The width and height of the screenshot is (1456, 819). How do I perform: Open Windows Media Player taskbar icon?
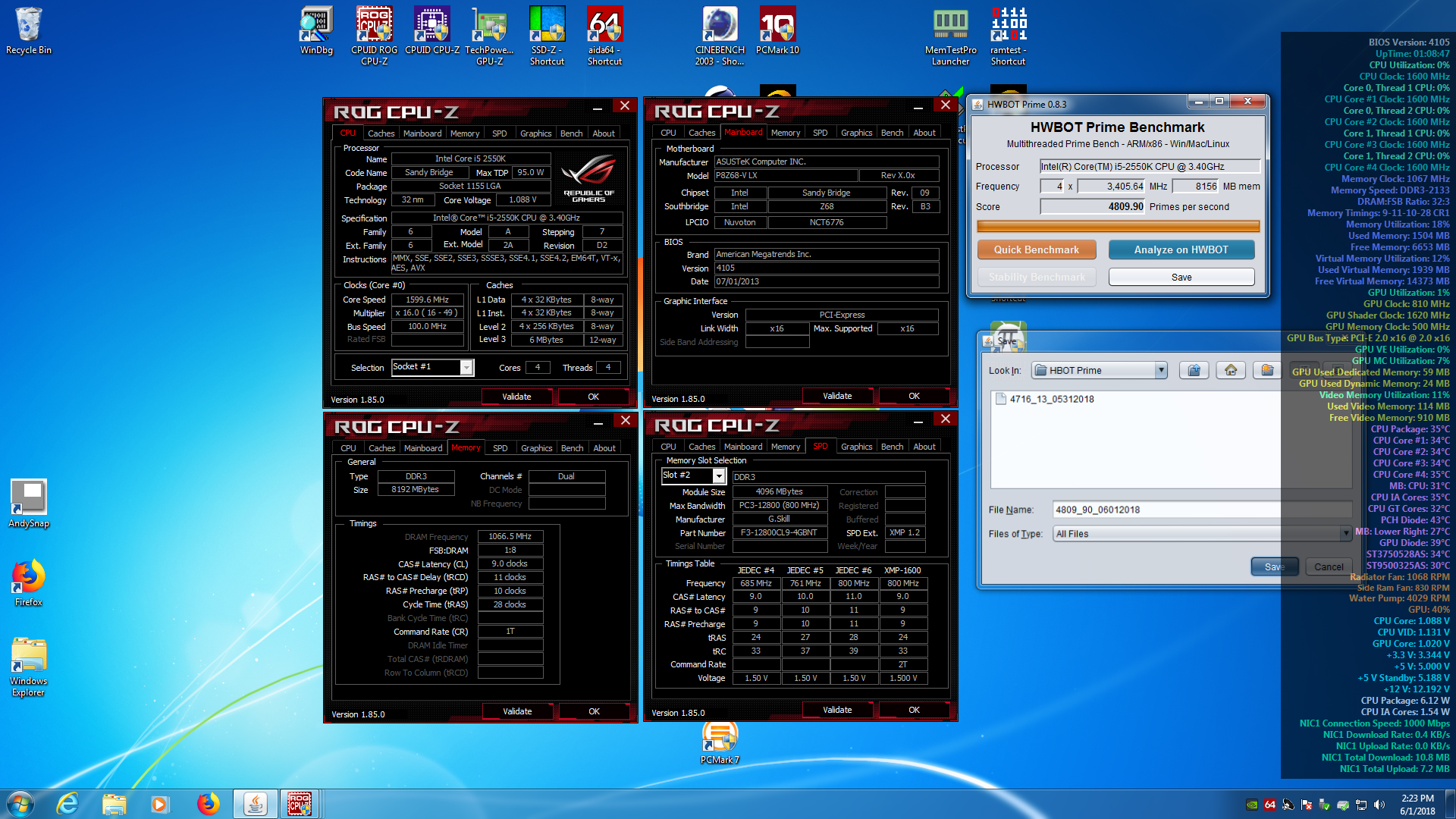159,804
